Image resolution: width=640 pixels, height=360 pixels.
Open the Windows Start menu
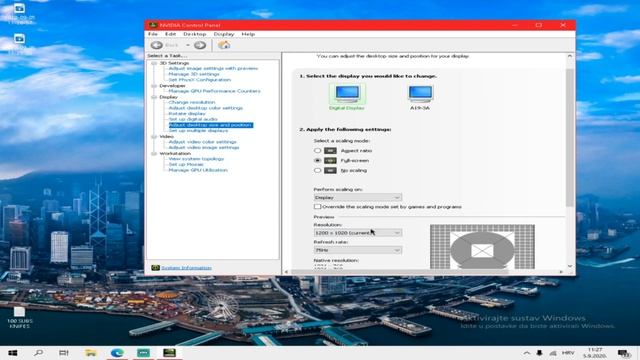pyautogui.click(x=13, y=353)
